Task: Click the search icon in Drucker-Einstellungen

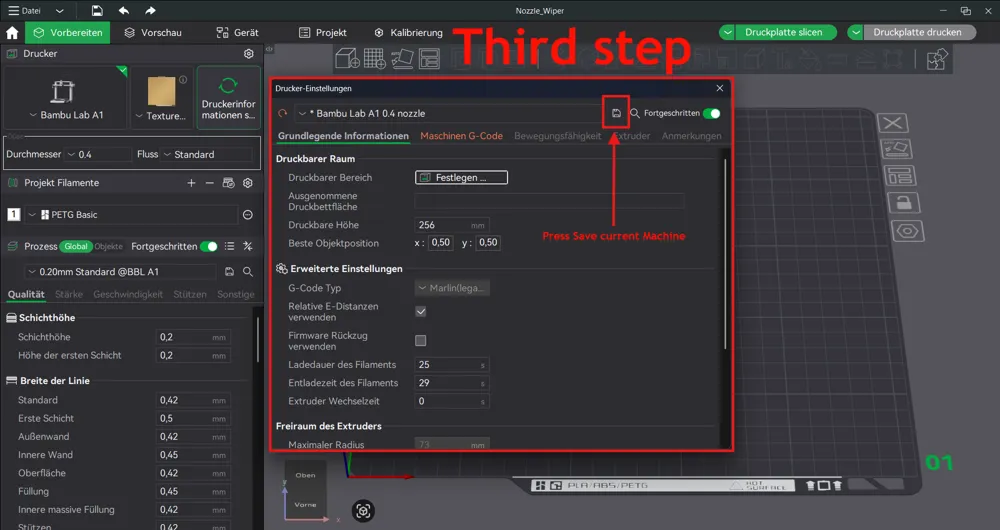Action: coord(635,113)
